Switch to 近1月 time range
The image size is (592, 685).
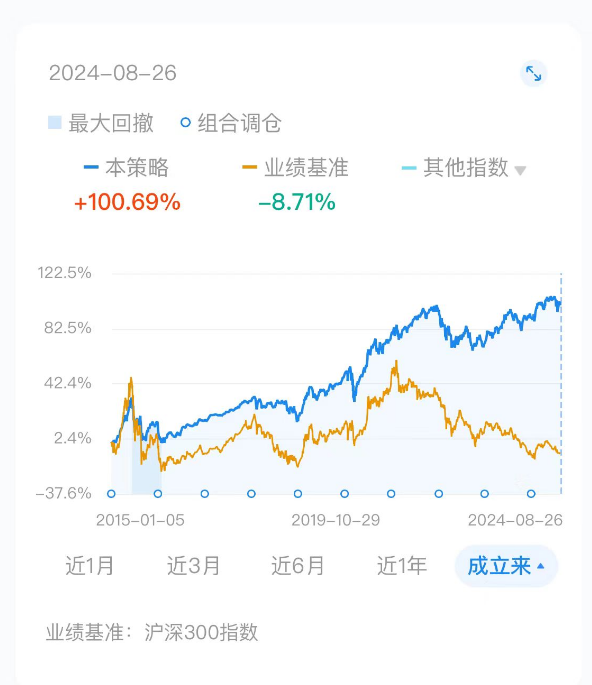coord(90,566)
